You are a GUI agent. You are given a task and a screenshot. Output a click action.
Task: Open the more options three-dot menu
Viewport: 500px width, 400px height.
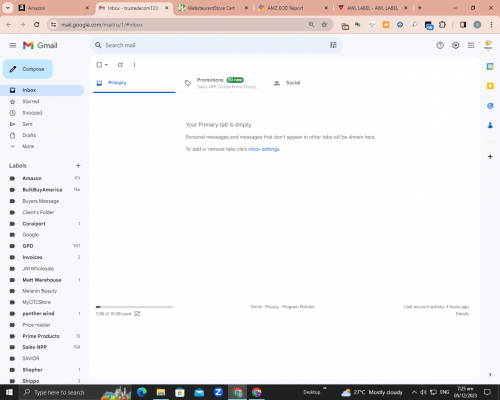(134, 65)
